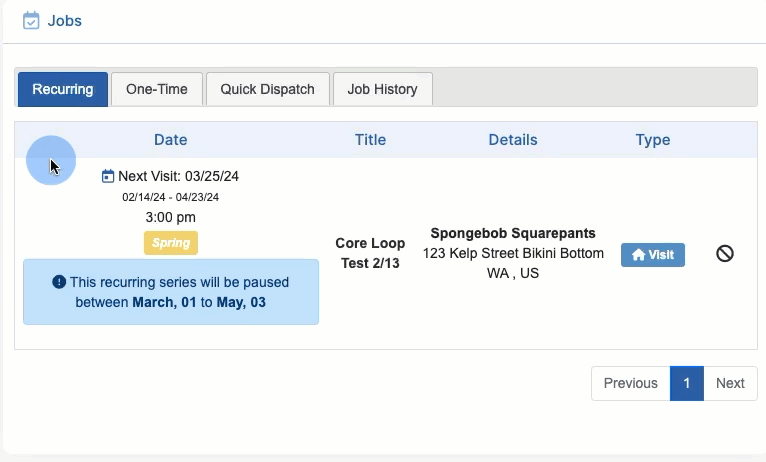766x462 pixels.
Task: Click the info icon in pause notice
Action: (59, 282)
